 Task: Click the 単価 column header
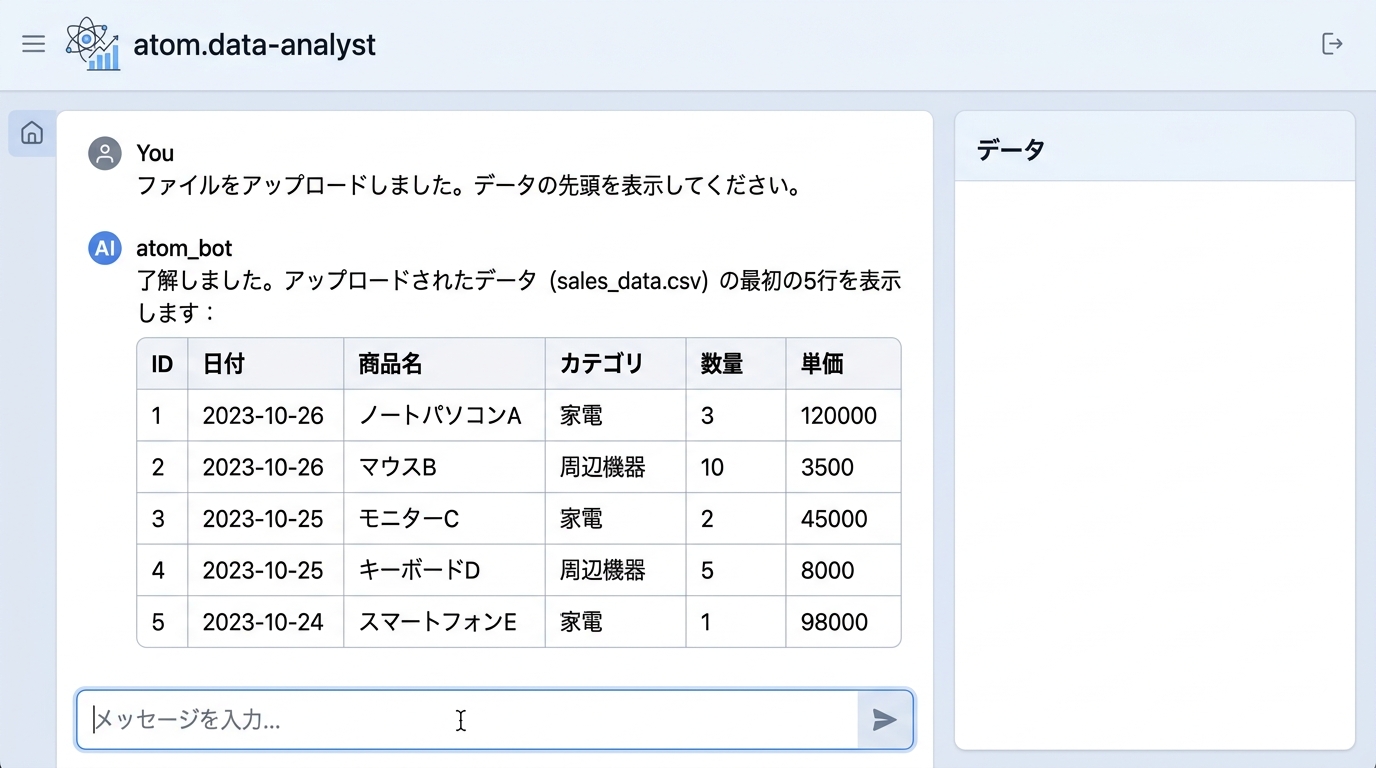[x=821, y=364]
